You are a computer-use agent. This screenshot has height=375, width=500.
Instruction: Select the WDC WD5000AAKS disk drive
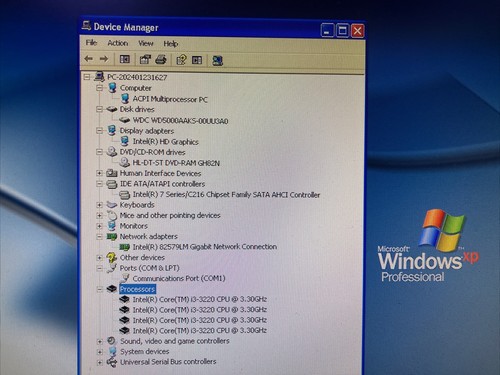pos(180,120)
